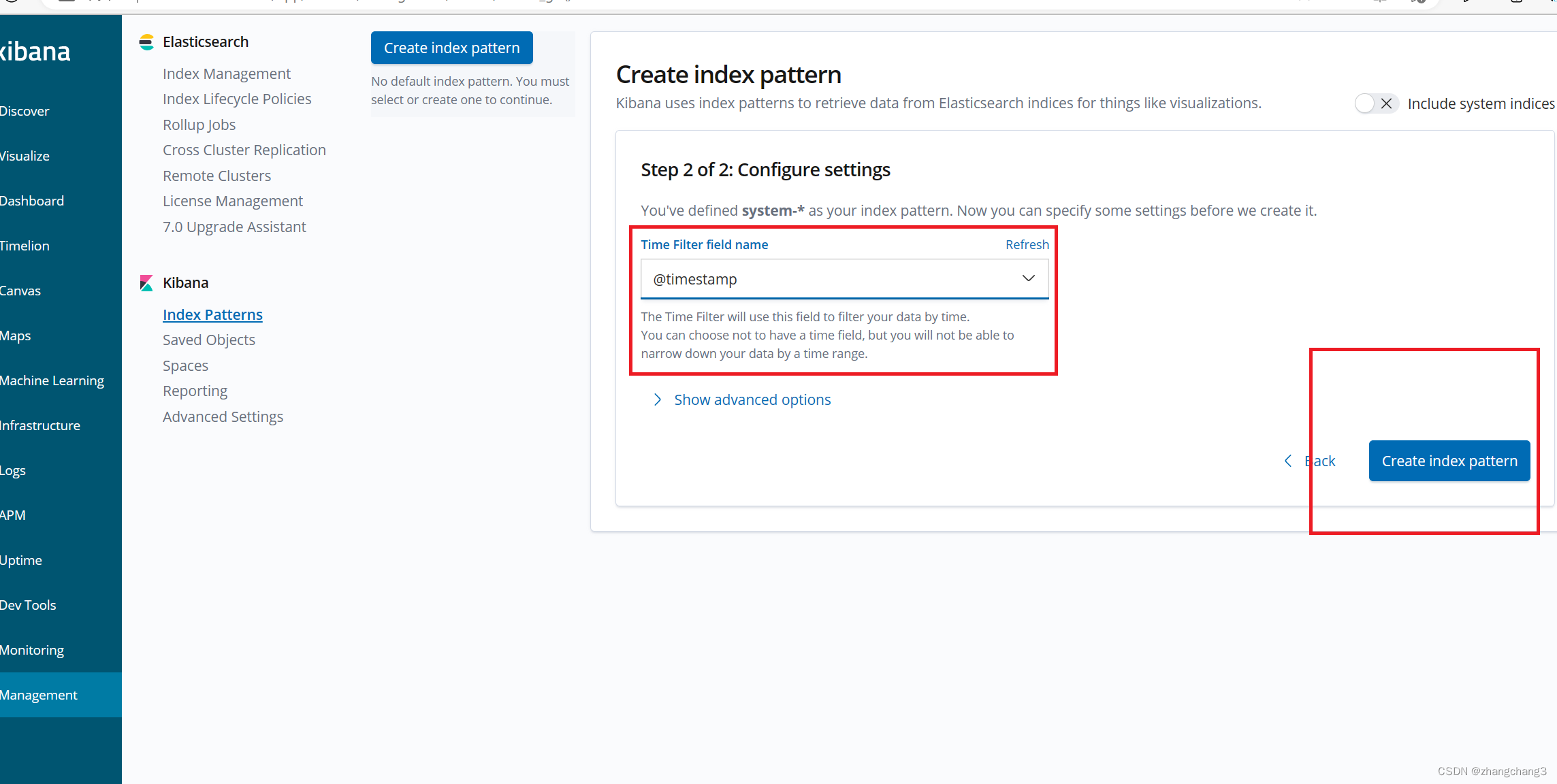Open Remote Clusters link

point(217,176)
